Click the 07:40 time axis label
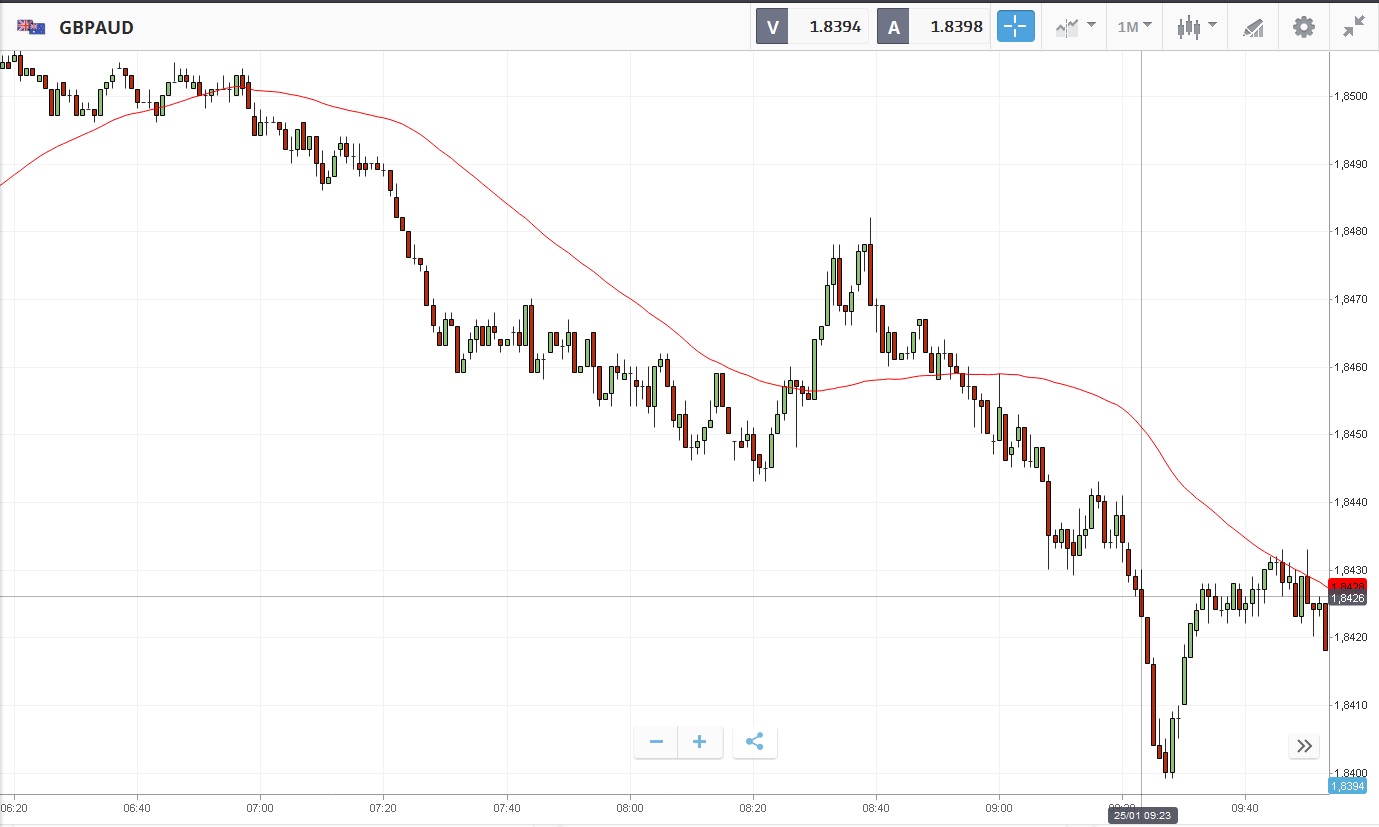 point(507,807)
